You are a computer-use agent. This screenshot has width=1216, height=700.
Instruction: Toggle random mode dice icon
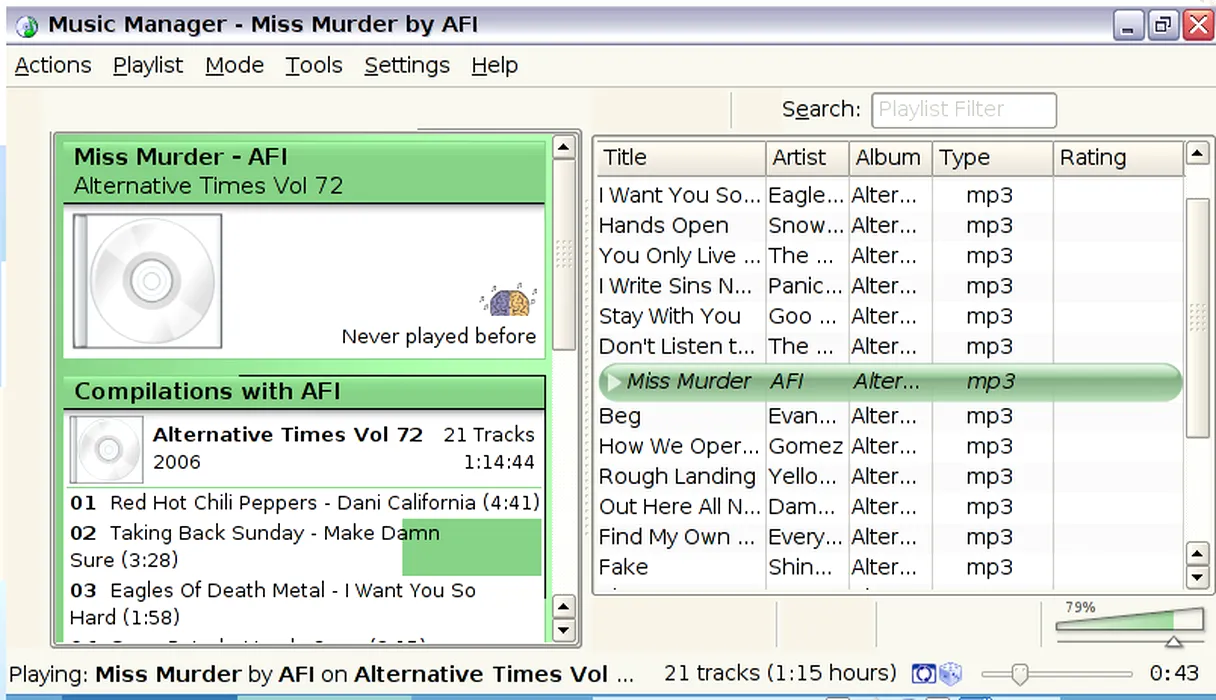pyautogui.click(x=949, y=674)
